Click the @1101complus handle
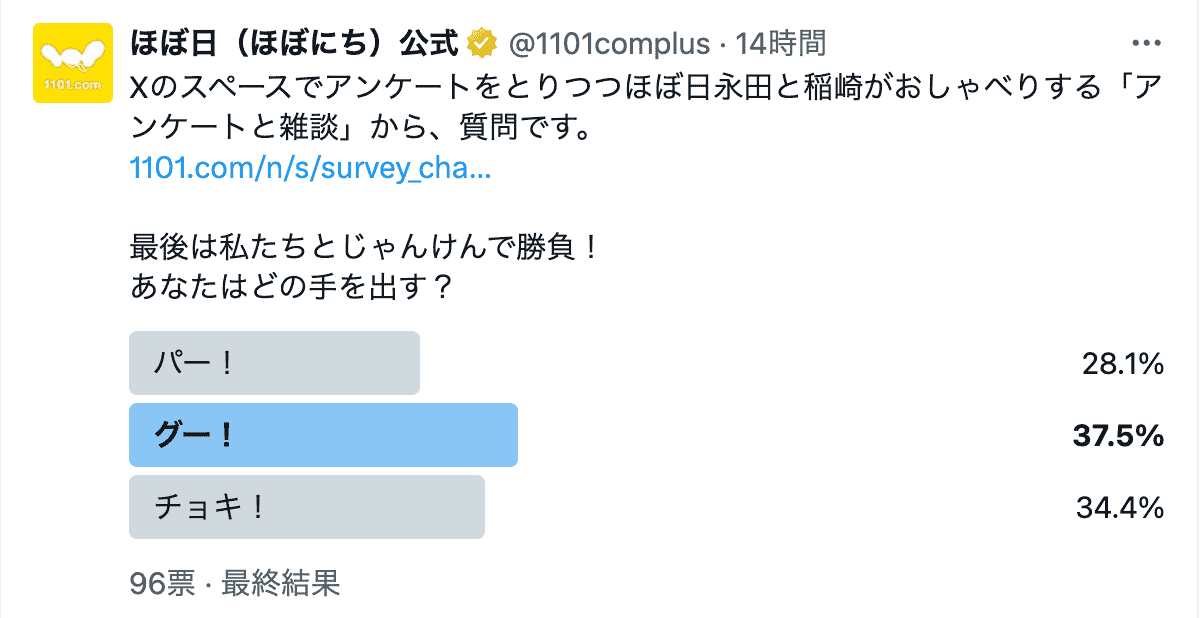This screenshot has height=618, width=1200. [608, 44]
